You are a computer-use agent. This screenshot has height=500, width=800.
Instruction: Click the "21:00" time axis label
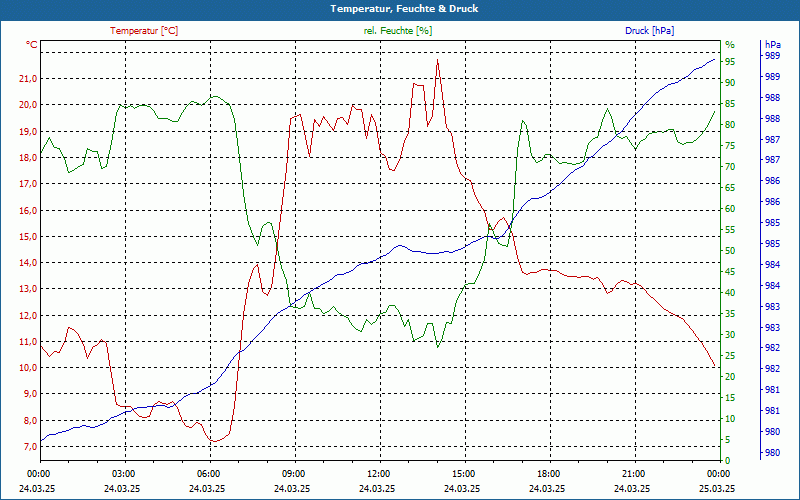[x=635, y=474]
